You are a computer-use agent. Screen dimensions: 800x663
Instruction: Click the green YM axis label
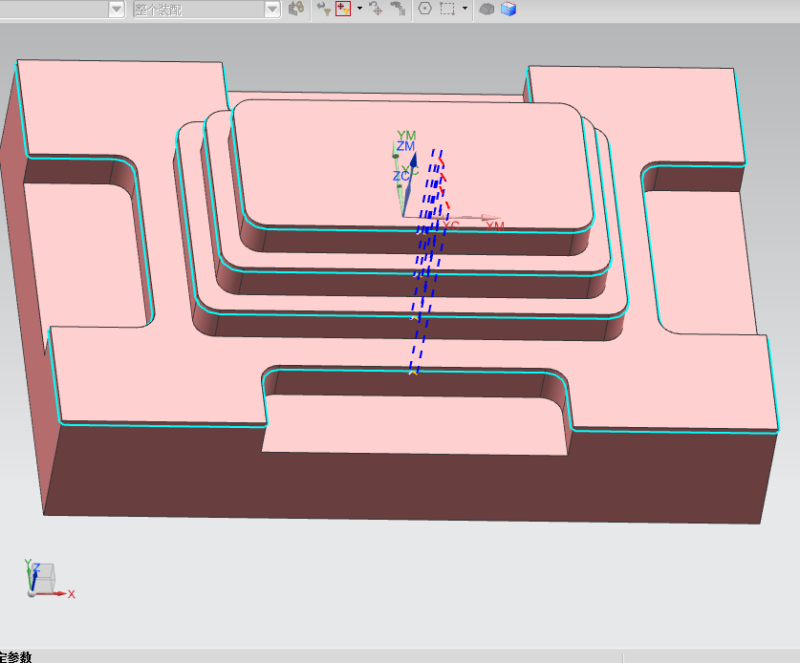pyautogui.click(x=406, y=135)
